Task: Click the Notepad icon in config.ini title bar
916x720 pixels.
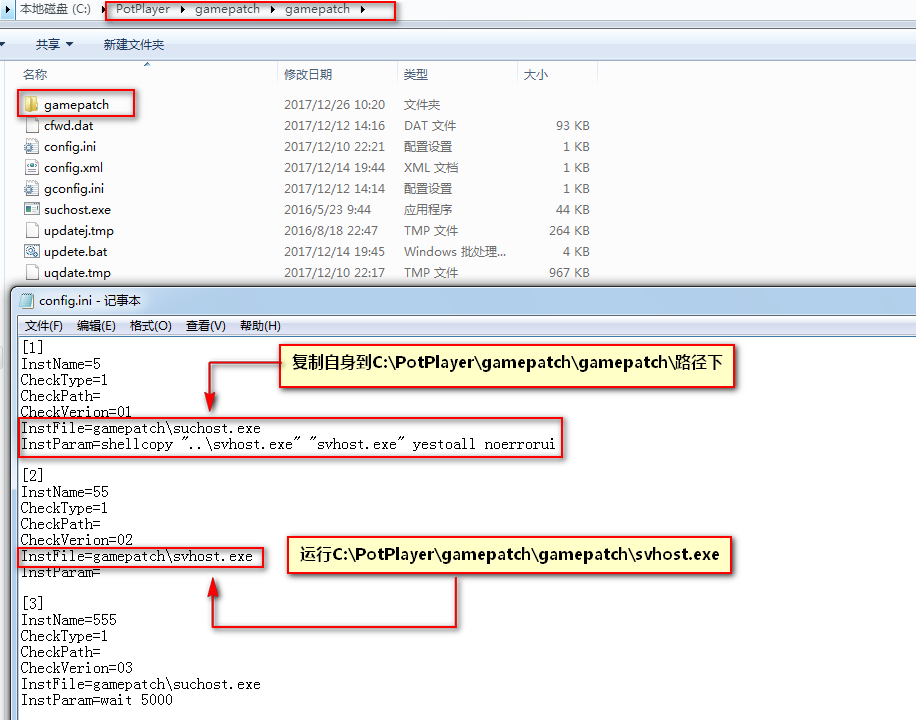Action: tap(26, 301)
